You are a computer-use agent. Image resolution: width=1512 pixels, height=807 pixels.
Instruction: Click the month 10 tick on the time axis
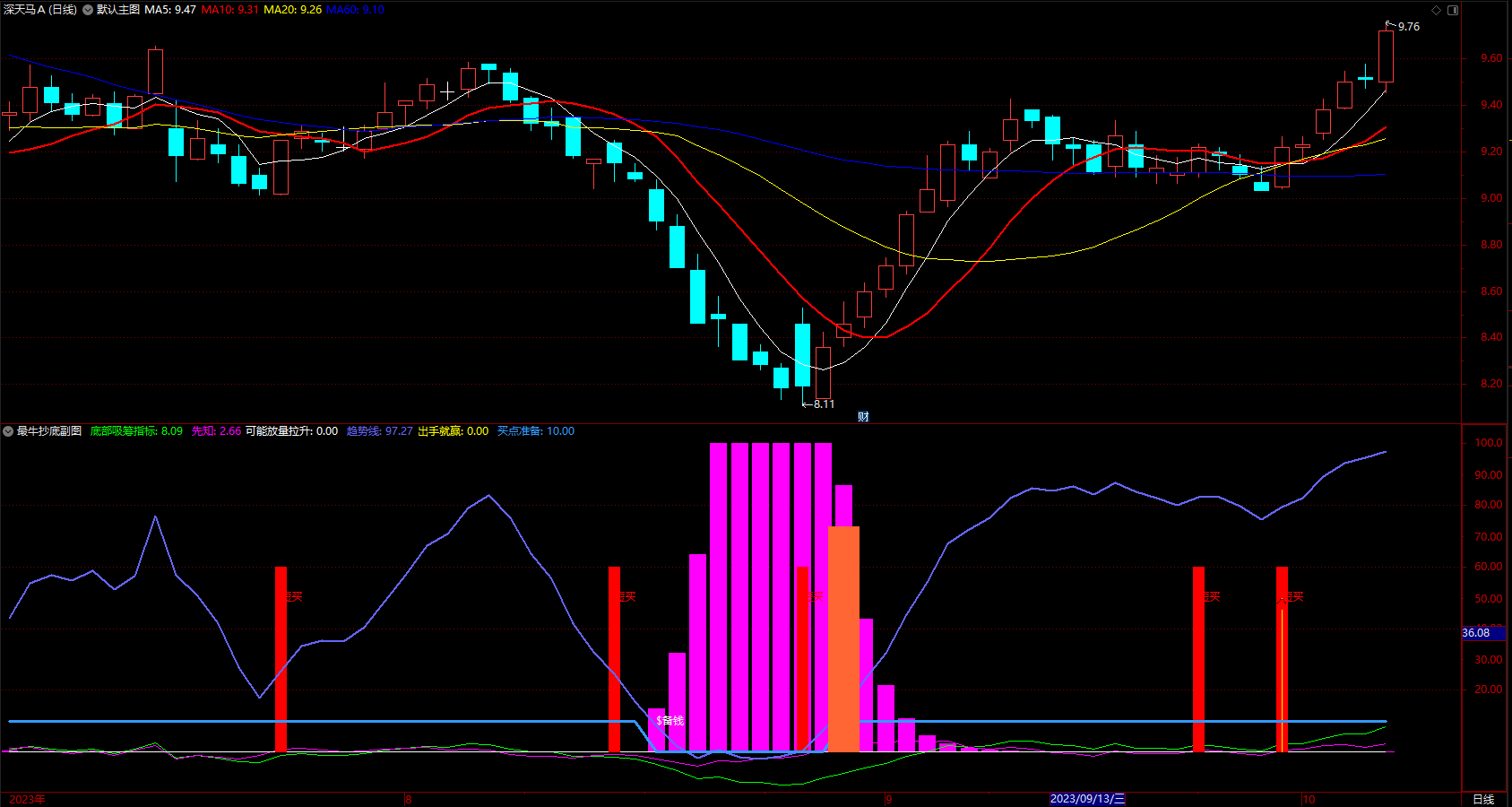pyautogui.click(x=1309, y=799)
